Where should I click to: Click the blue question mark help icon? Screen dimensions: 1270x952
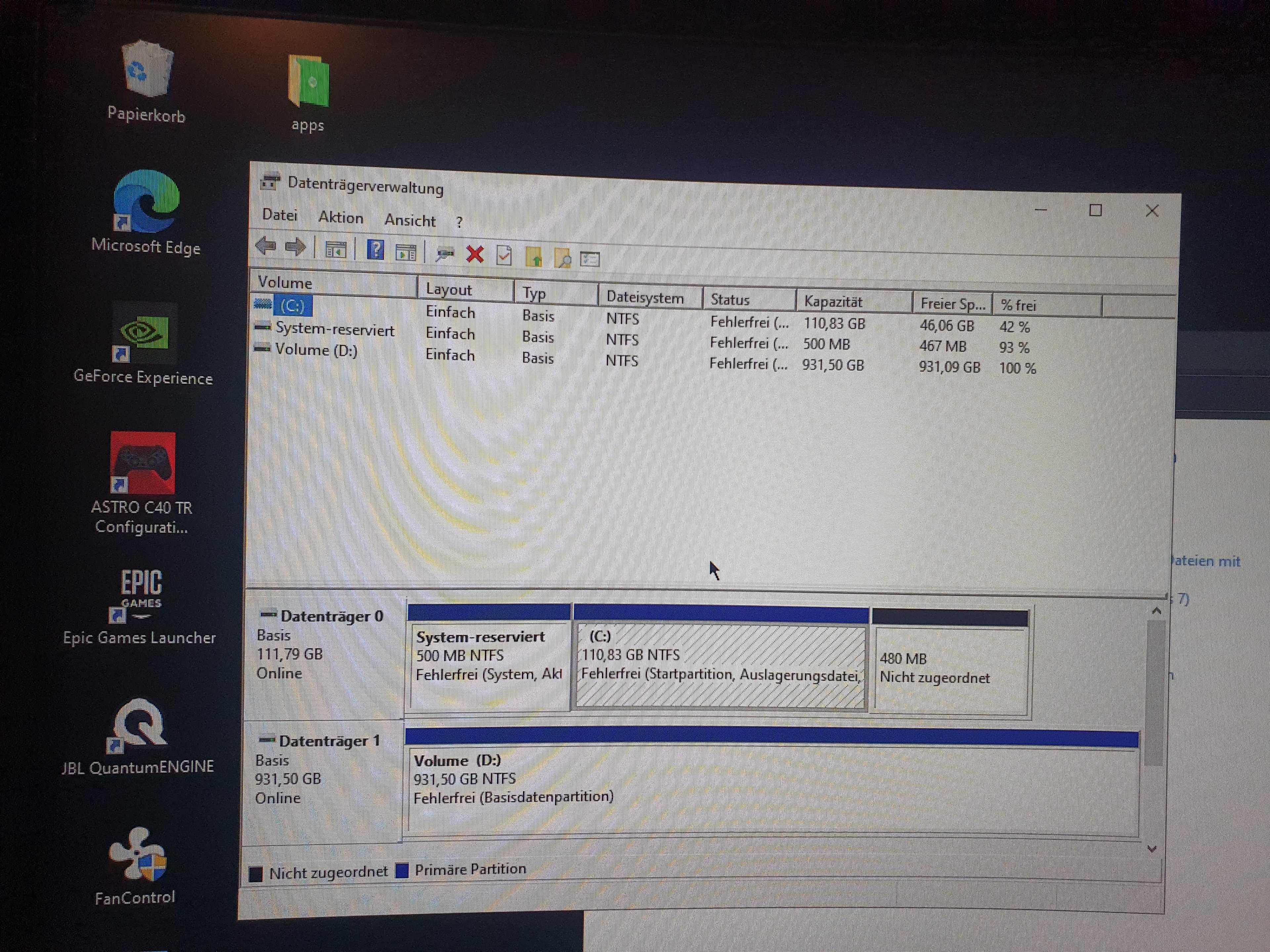pyautogui.click(x=375, y=250)
